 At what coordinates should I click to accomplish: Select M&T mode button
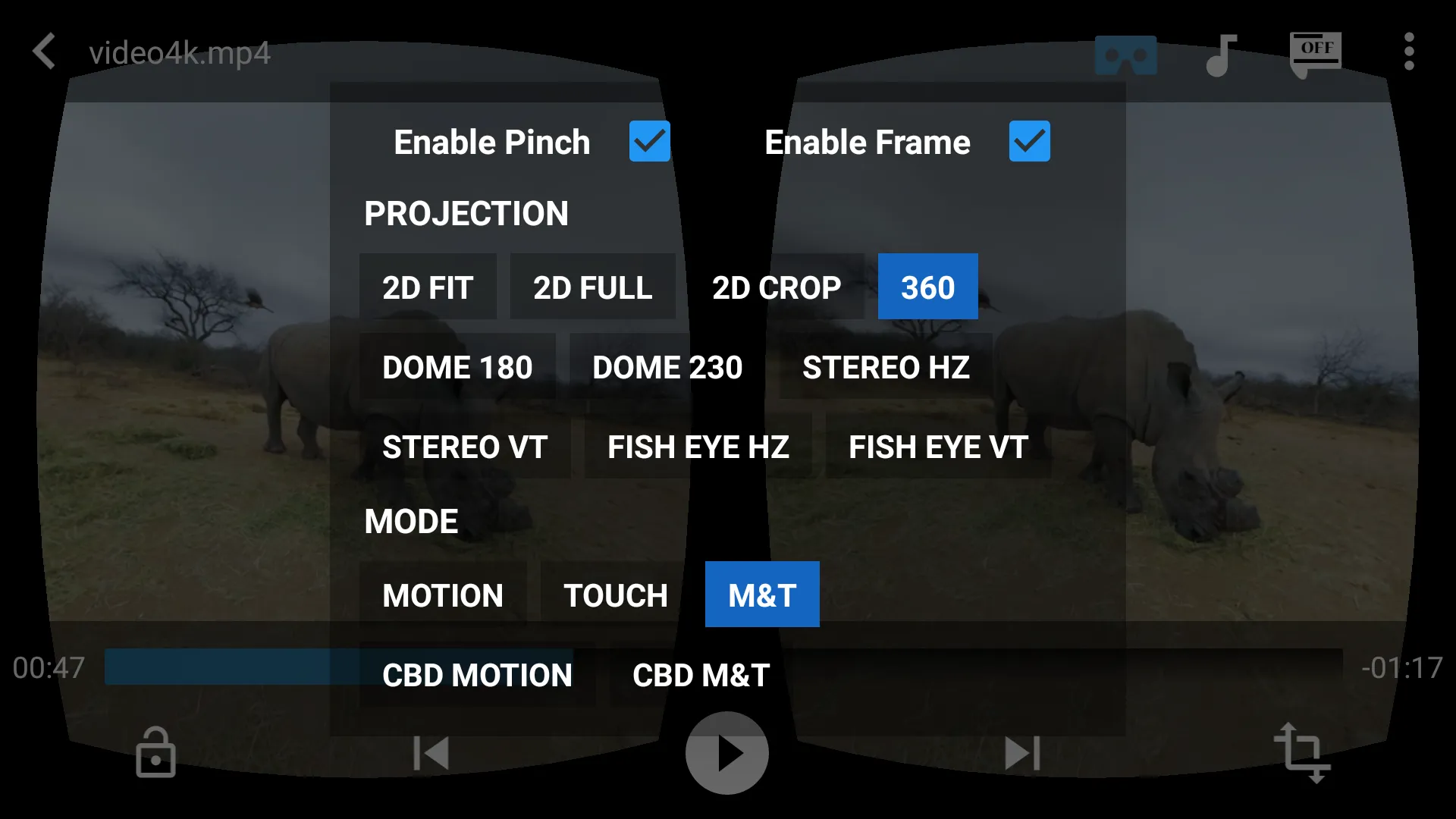click(762, 594)
